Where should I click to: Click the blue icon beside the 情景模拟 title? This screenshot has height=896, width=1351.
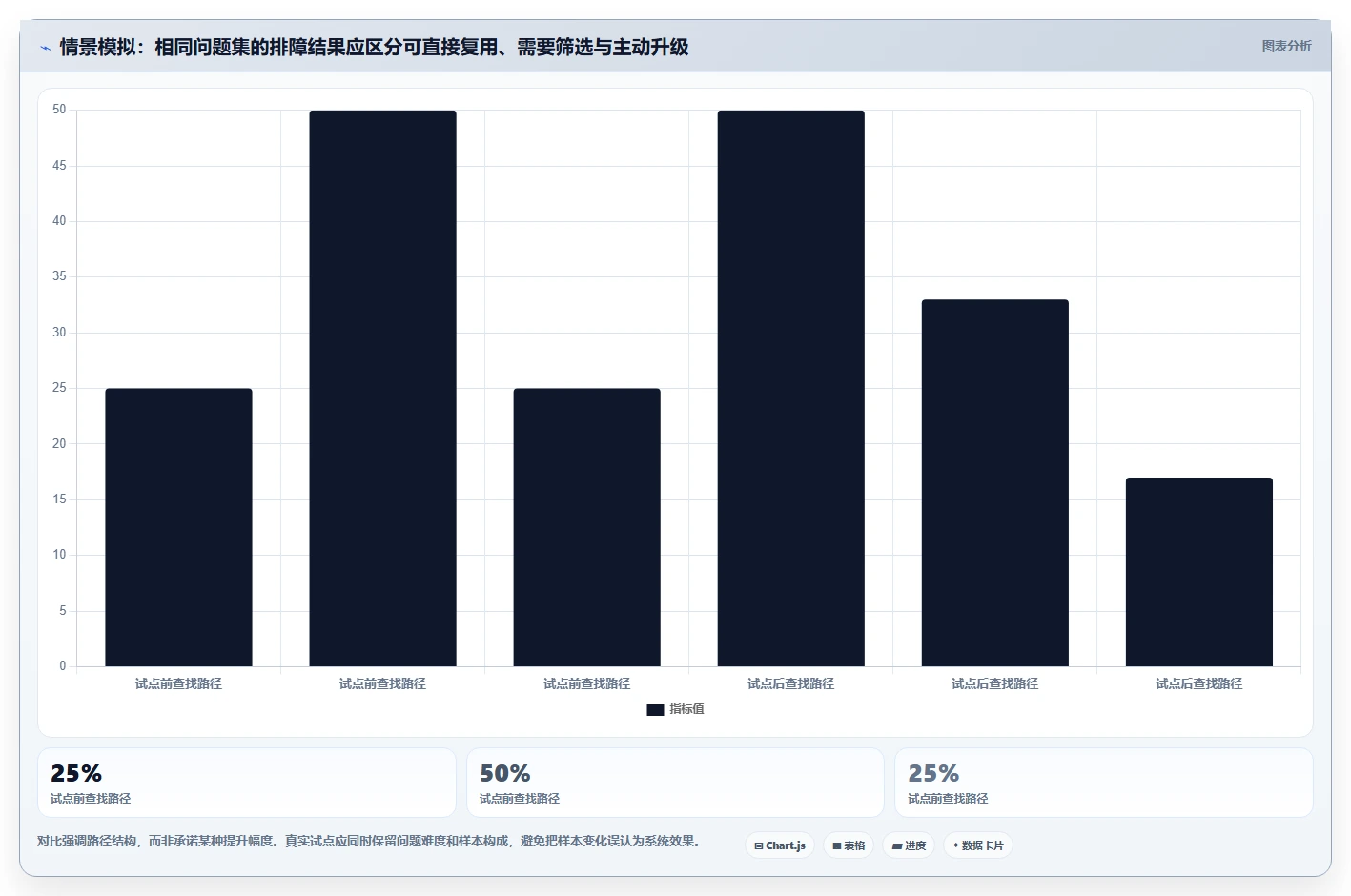(x=45, y=48)
